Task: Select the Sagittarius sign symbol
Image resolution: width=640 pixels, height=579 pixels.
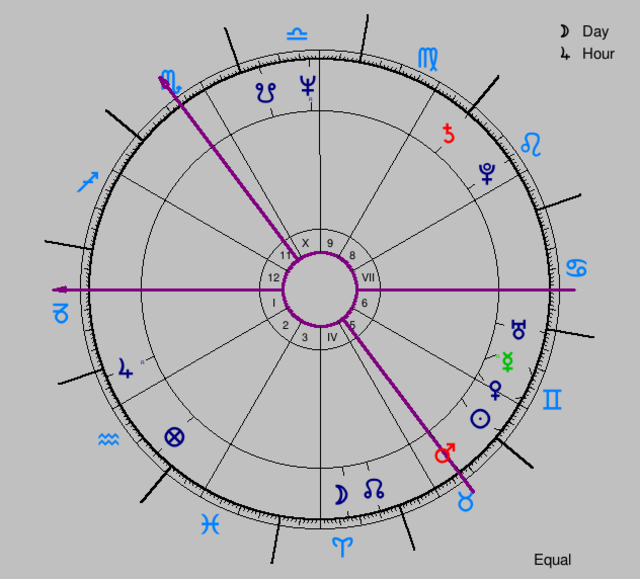Action: (x=88, y=182)
